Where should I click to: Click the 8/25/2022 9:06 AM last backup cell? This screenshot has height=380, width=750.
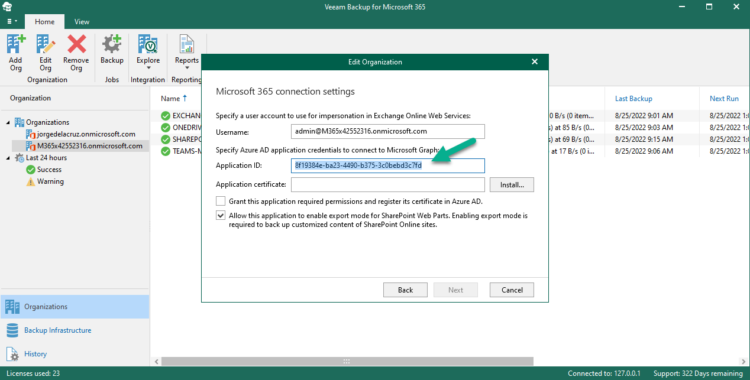pyautogui.click(x=644, y=151)
